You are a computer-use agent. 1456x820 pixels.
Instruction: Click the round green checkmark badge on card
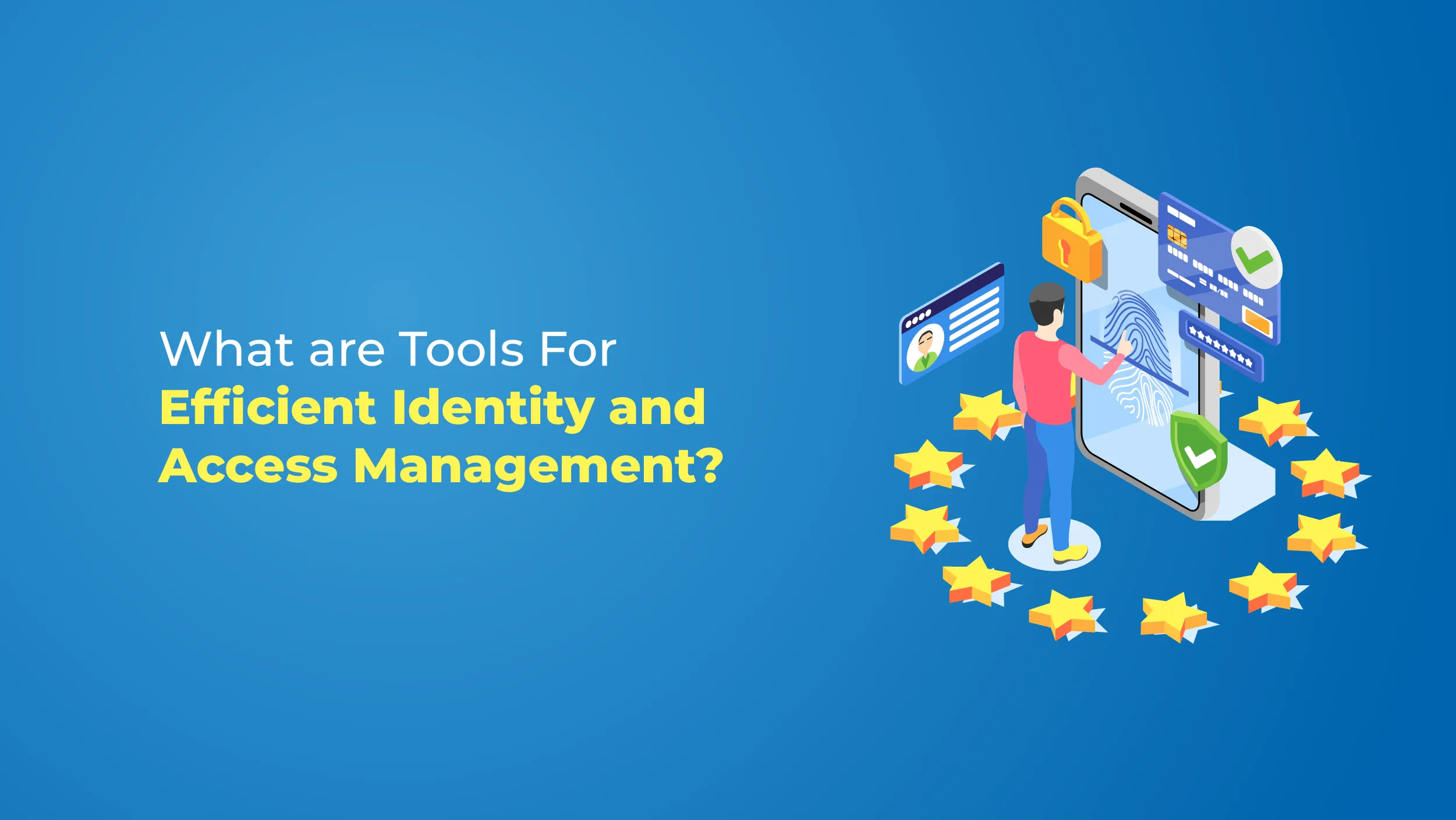[1256, 257]
